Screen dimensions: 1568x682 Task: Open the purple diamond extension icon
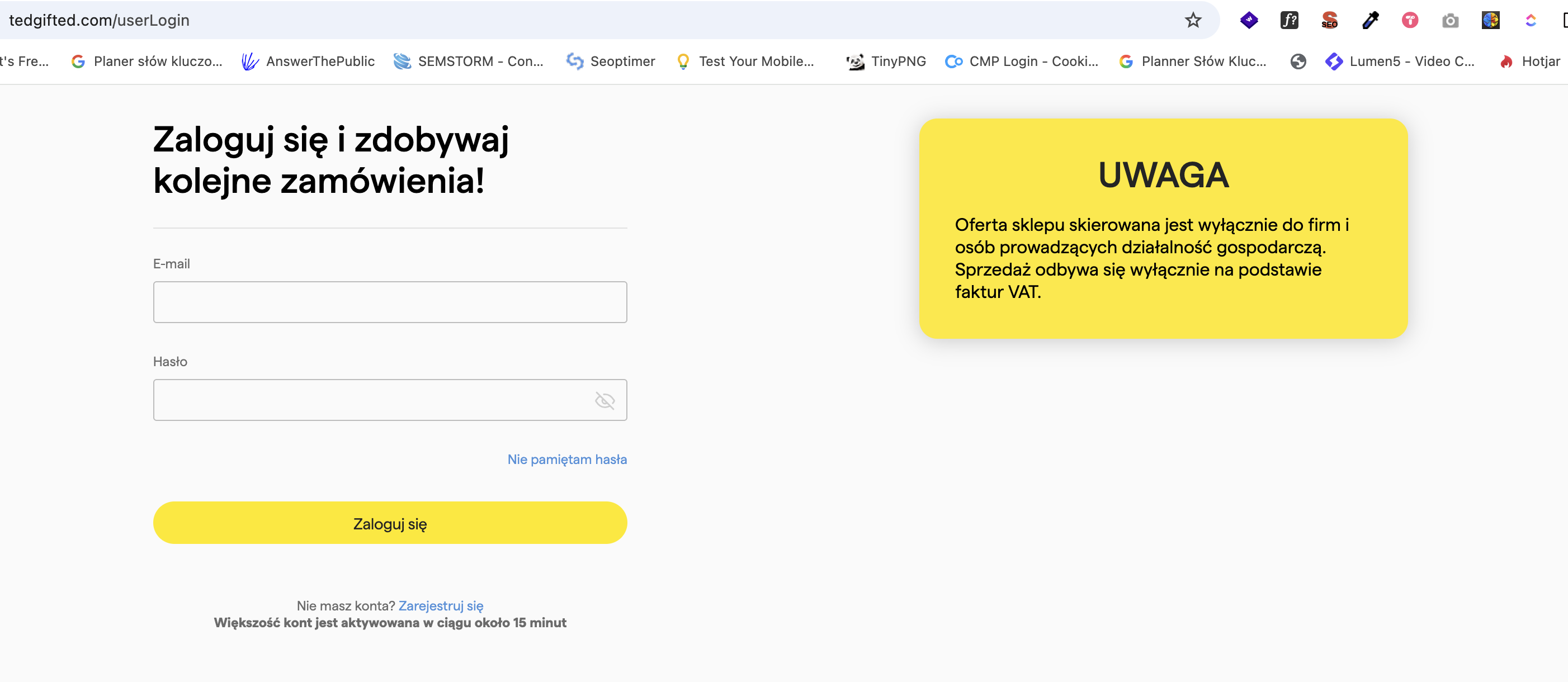click(x=1249, y=20)
